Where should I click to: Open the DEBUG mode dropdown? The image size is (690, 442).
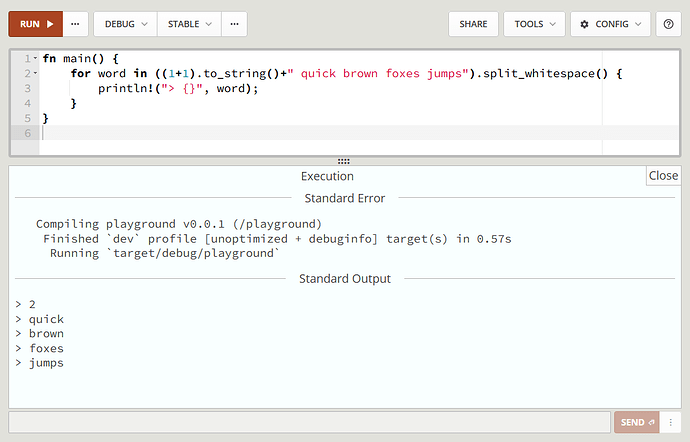[125, 24]
